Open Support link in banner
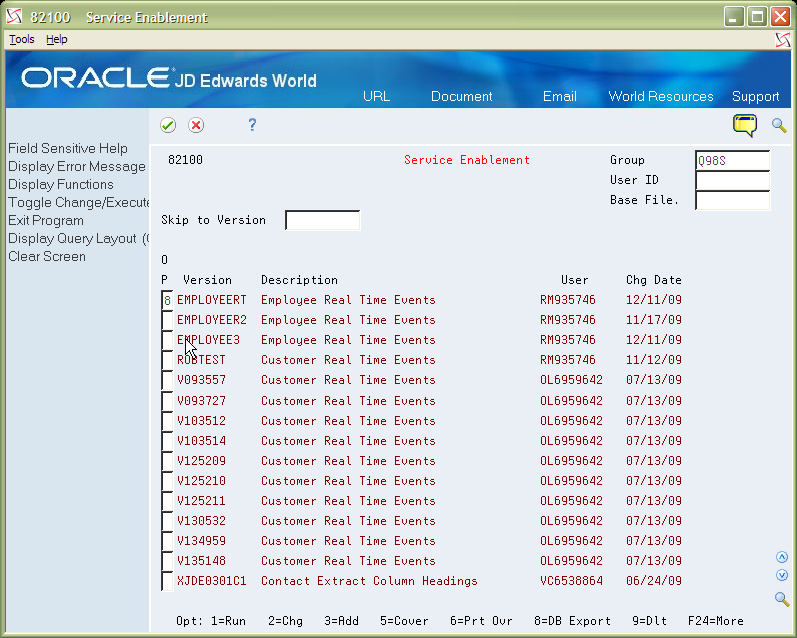The height and width of the screenshot is (638, 797). 755,96
